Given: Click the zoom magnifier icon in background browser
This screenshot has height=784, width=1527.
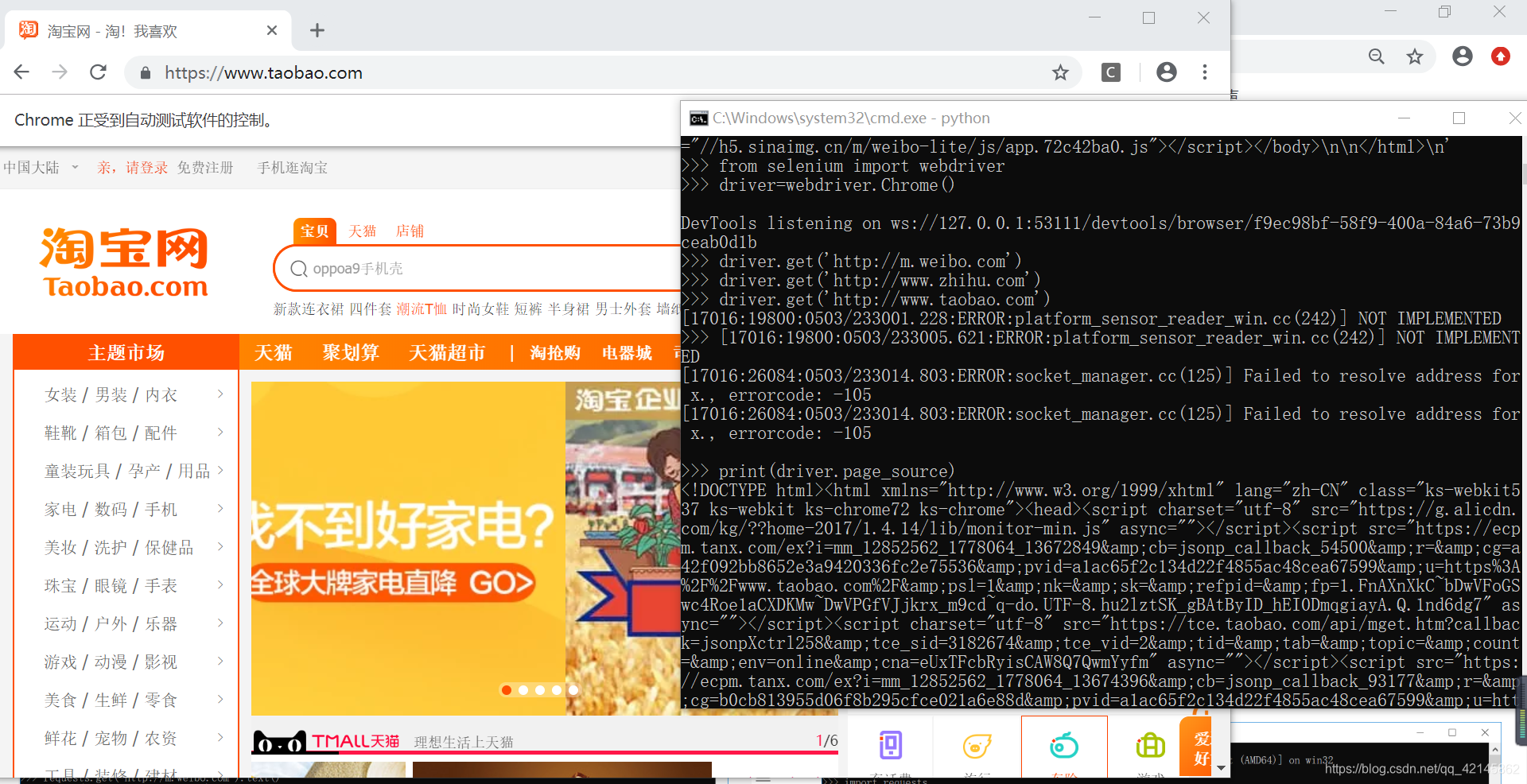Looking at the screenshot, I should click(1376, 56).
